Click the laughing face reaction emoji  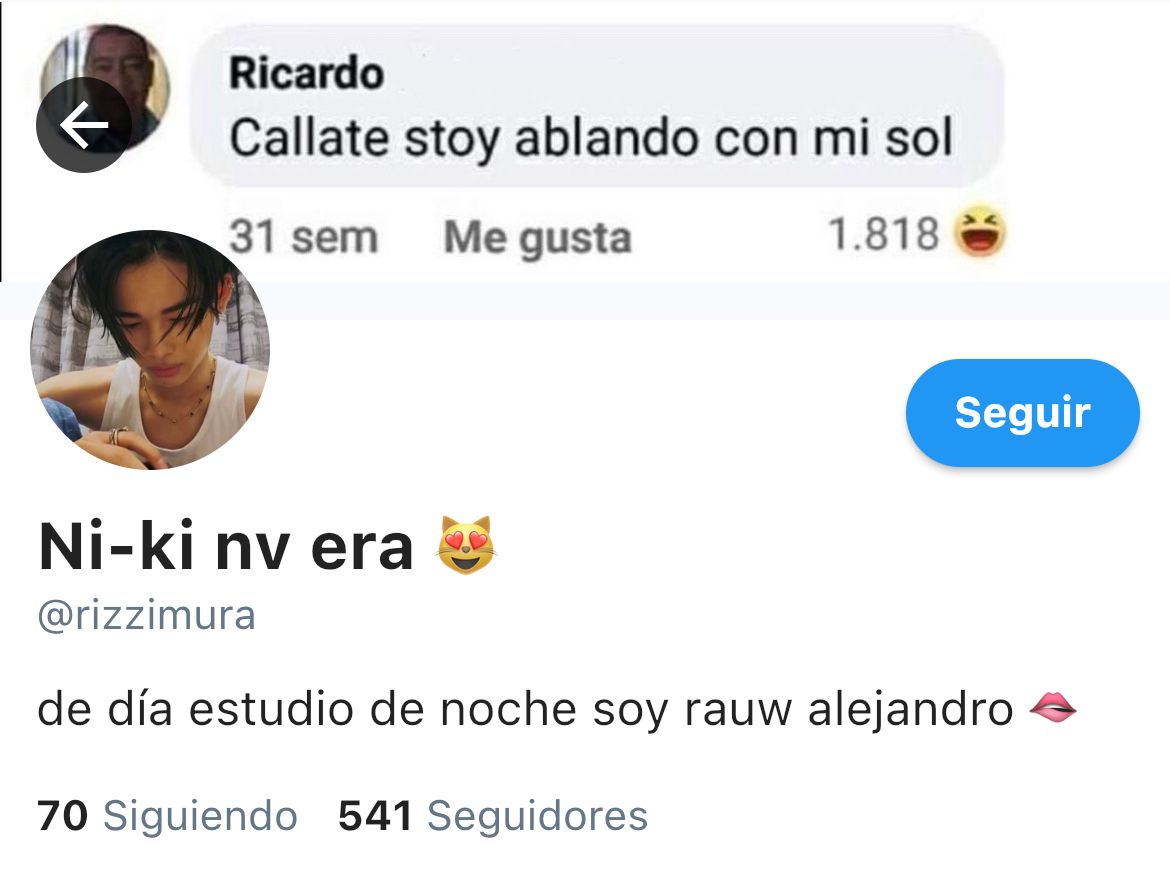980,233
